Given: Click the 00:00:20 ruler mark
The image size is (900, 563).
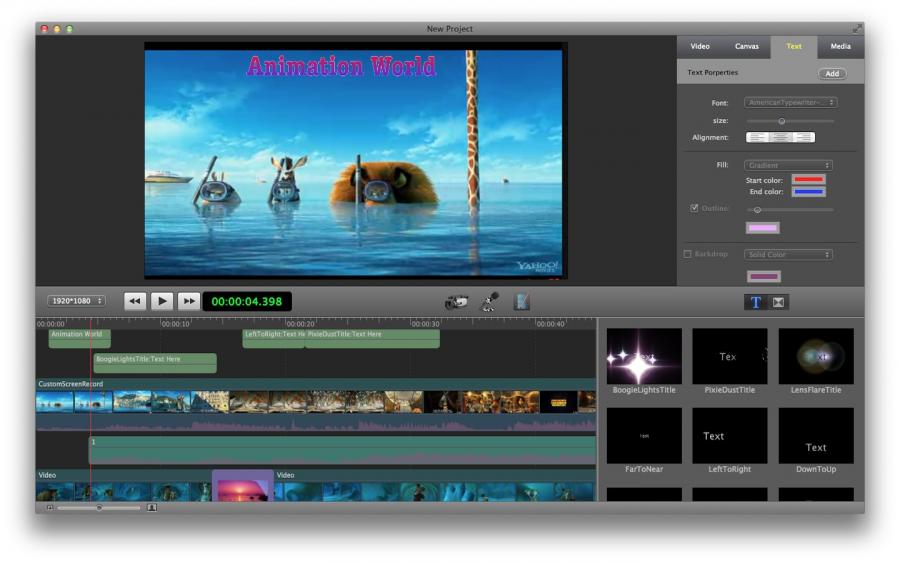Looking at the screenshot, I should (300, 324).
